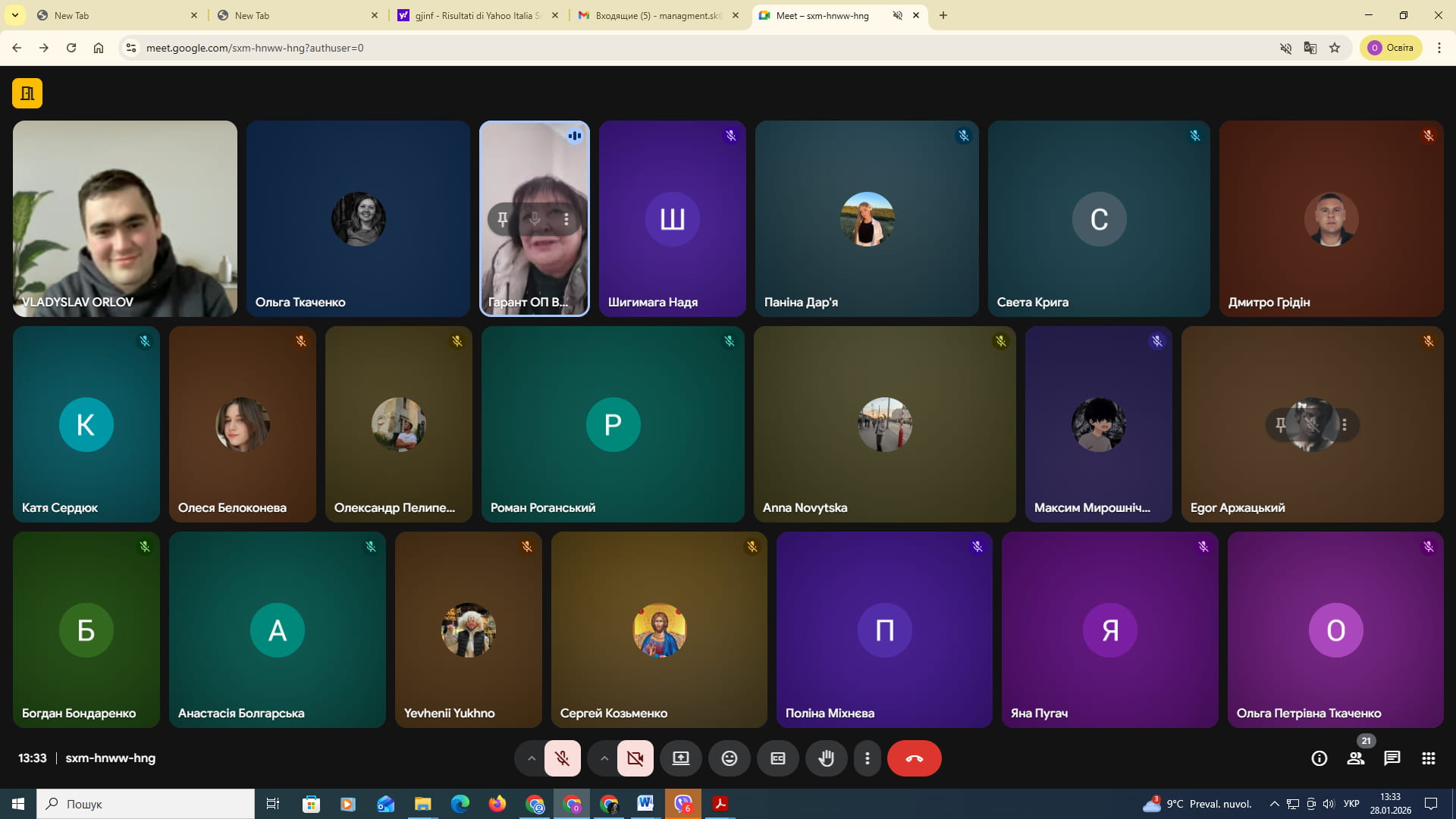Click the raise hand icon
This screenshot has height=819, width=1456.
pos(826,758)
